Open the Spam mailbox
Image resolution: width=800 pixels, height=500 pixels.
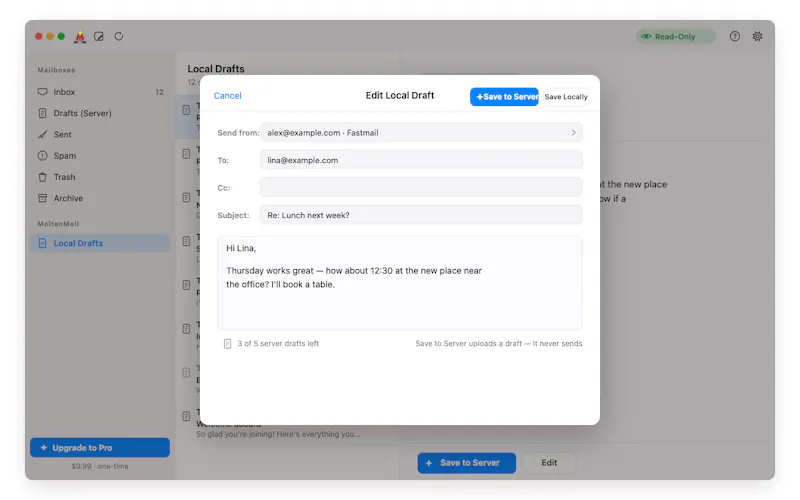coord(100,156)
